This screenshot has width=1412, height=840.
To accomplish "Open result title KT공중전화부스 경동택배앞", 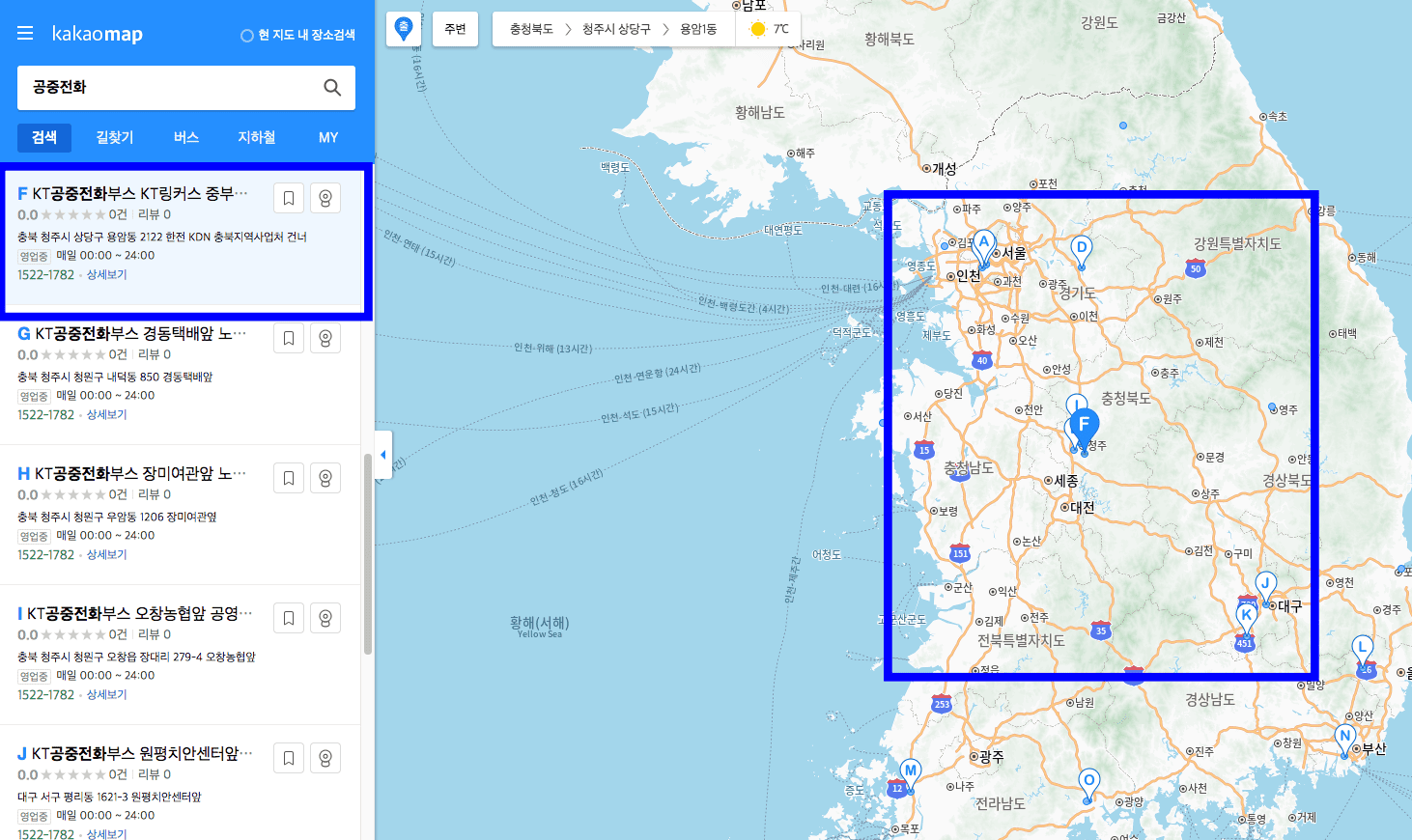I will click(141, 334).
